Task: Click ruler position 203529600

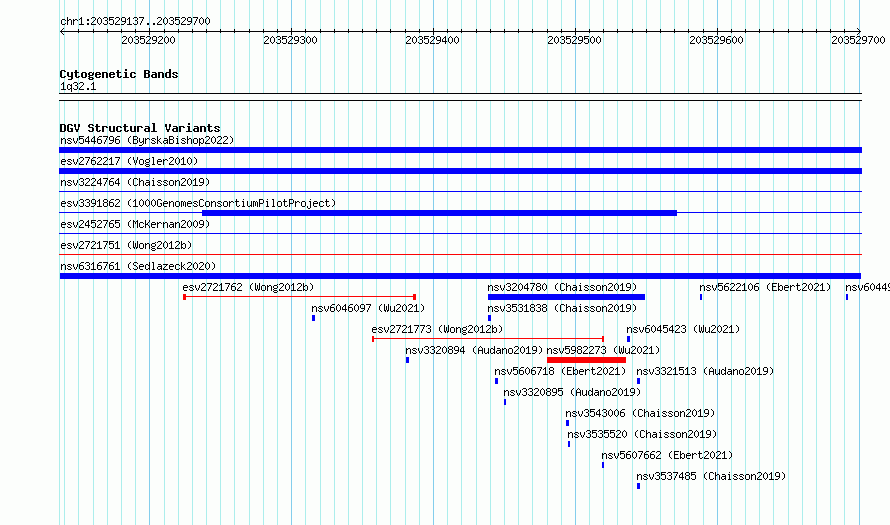Action: coord(716,40)
